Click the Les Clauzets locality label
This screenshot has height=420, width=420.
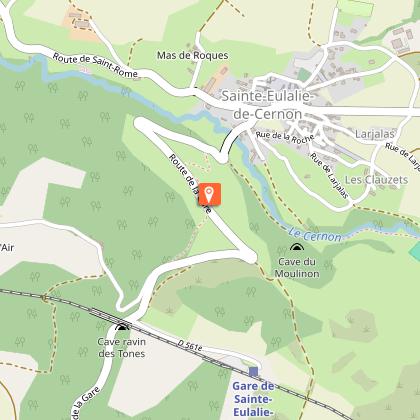pyautogui.click(x=376, y=180)
